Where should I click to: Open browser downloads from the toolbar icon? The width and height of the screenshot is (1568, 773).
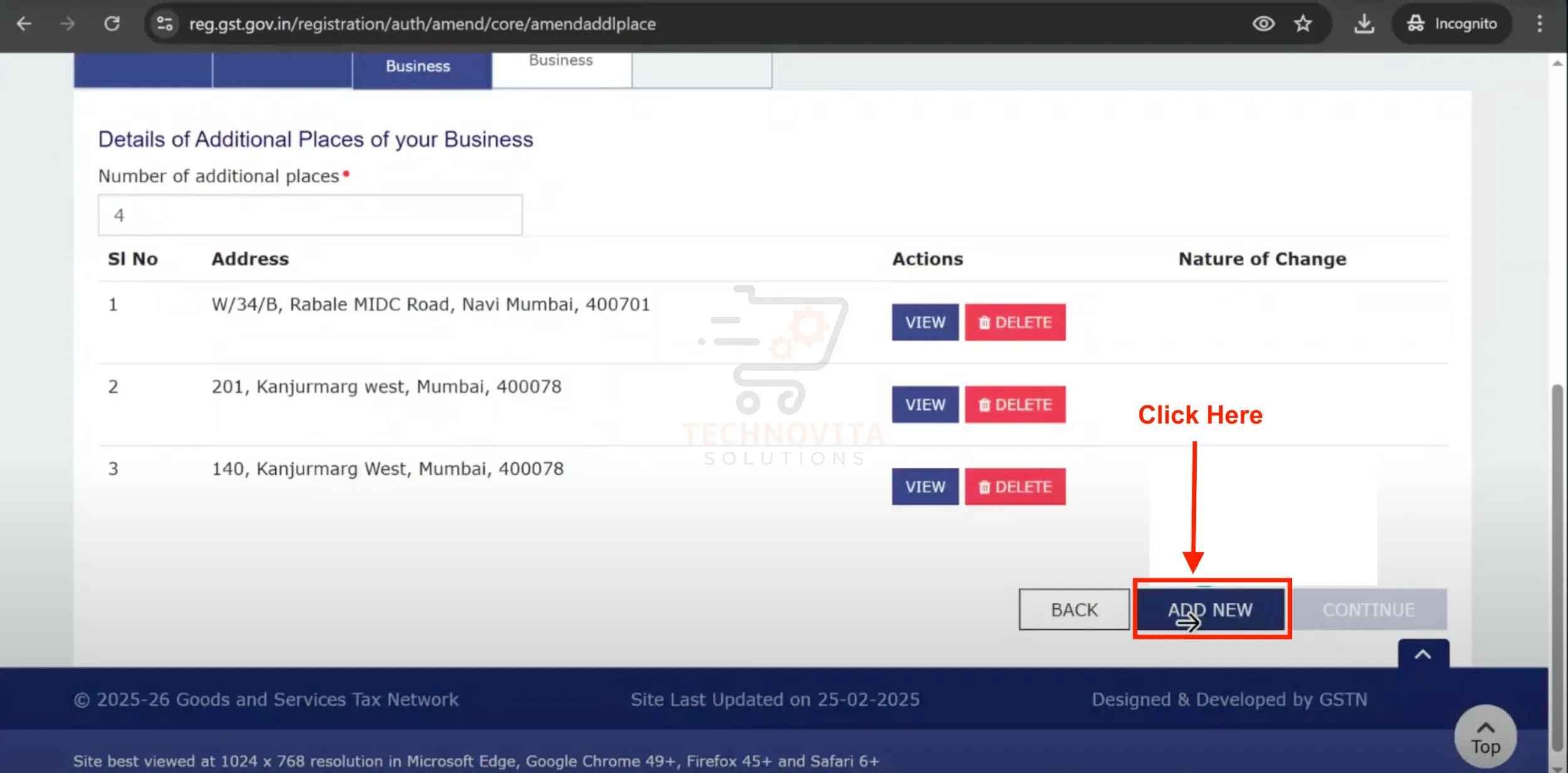pyautogui.click(x=1364, y=24)
